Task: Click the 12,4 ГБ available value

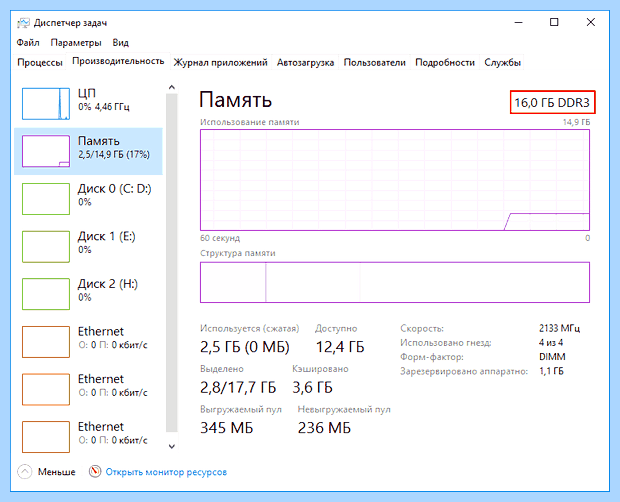Action: point(340,347)
